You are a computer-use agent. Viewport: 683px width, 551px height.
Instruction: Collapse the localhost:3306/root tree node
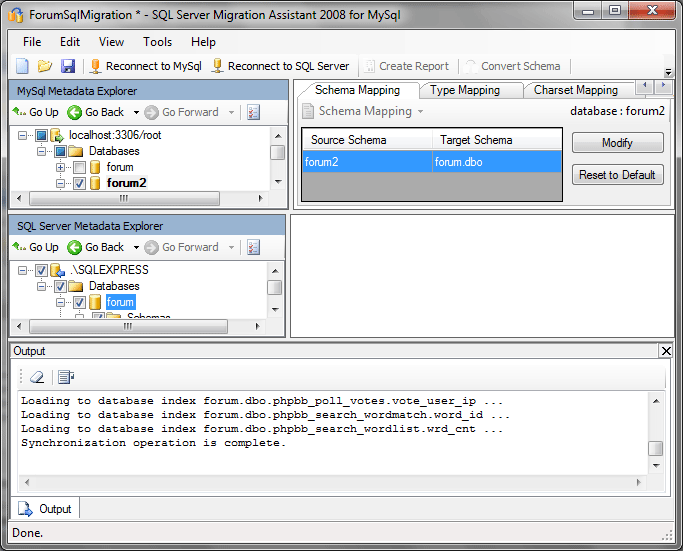(23, 135)
